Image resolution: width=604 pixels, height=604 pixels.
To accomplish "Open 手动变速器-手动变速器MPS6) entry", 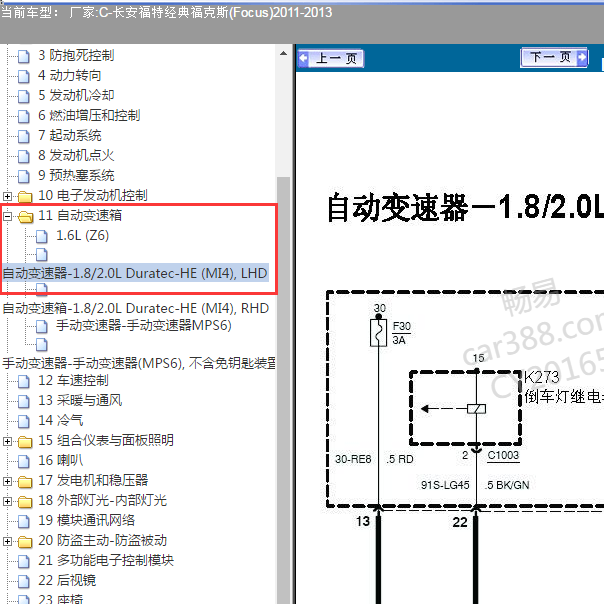I will [x=144, y=326].
